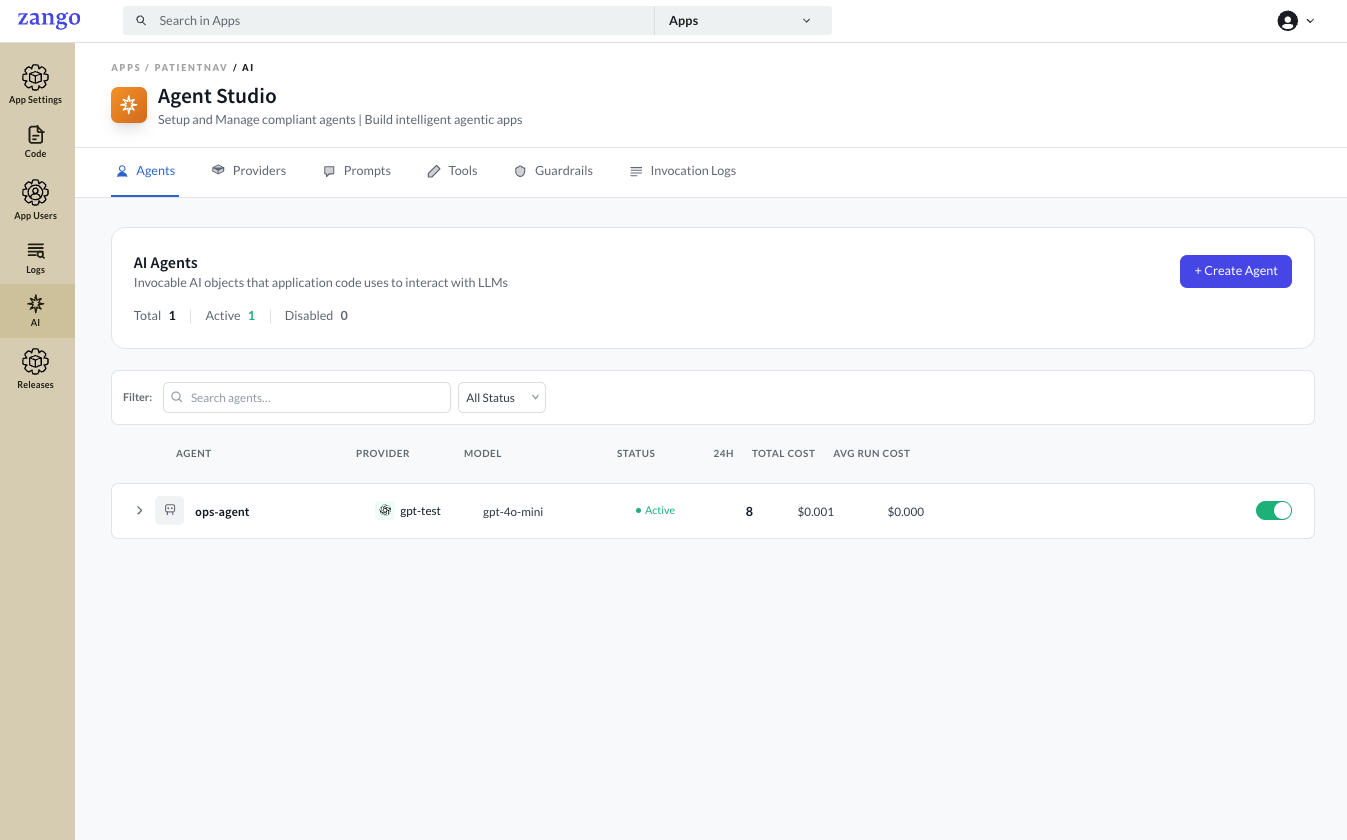The width and height of the screenshot is (1347, 840).
Task: Disable ops-agent with the toggle switch
Action: point(1274,510)
